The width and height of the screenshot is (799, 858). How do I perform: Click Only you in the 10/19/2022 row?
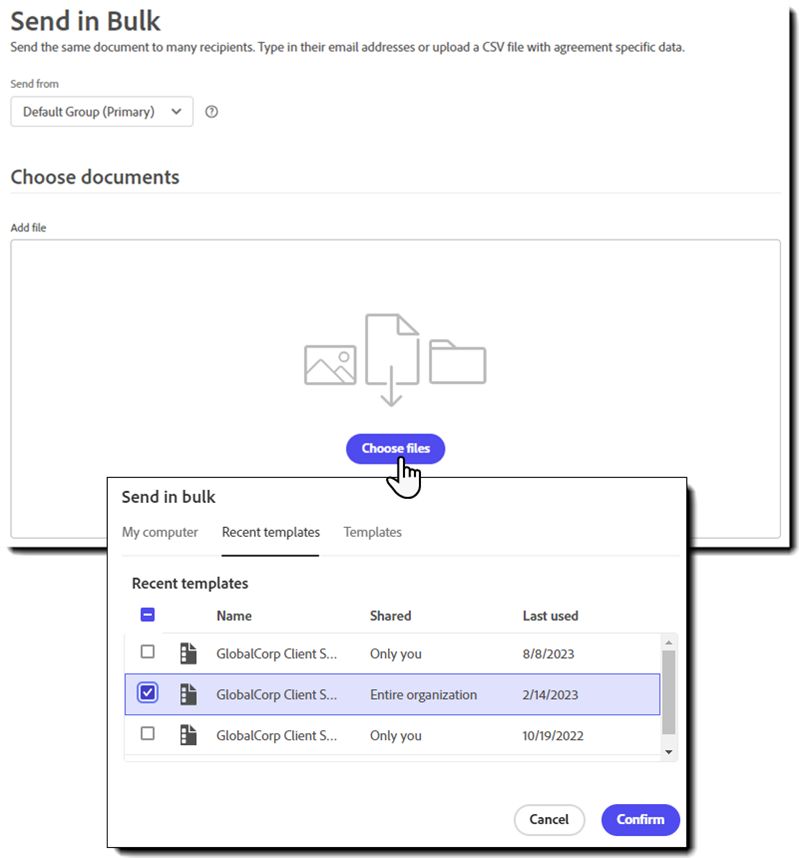pos(396,735)
